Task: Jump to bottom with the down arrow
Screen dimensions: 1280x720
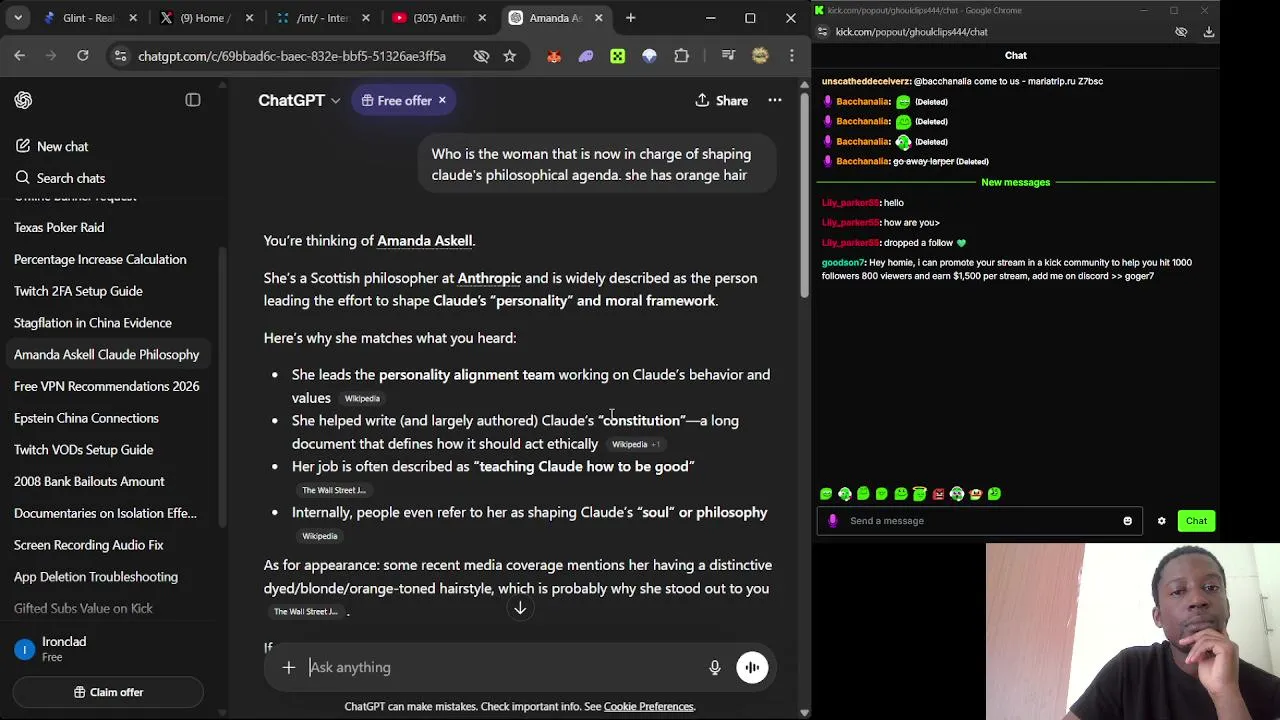Action: (520, 608)
